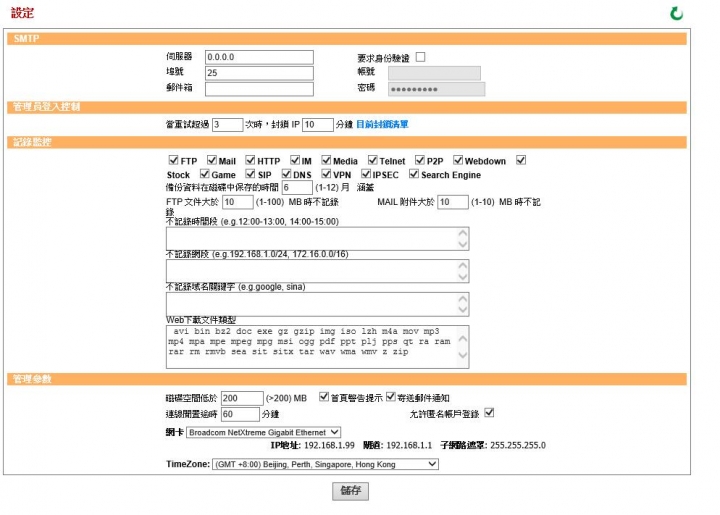The image size is (720, 515).
Task: Open the TimeZone dropdown
Action: (325, 464)
